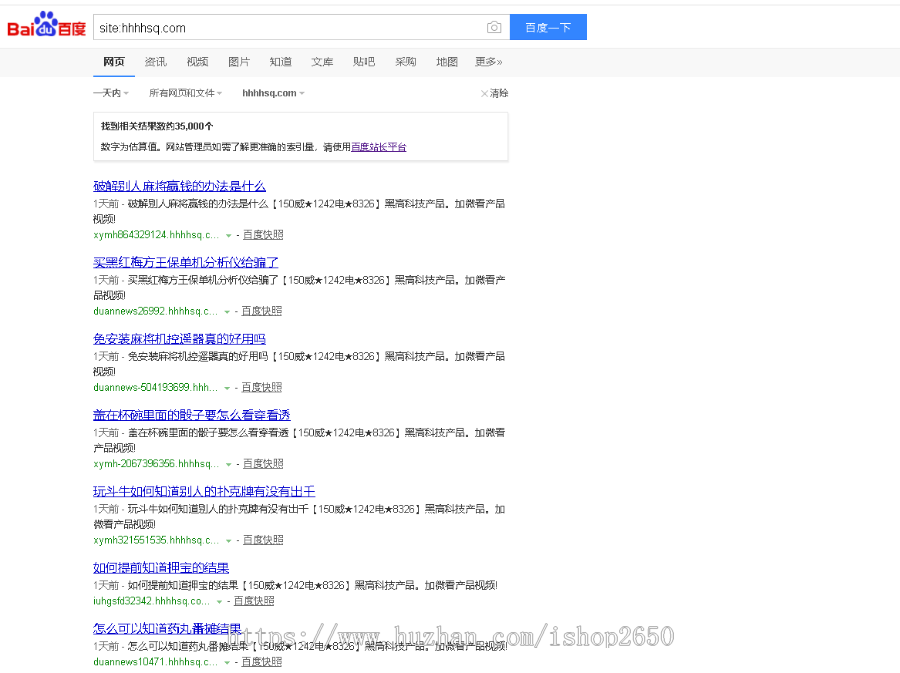The image size is (900, 673).
Task: Open 百度快照 for duannews10471 result
Action: [x=262, y=662]
